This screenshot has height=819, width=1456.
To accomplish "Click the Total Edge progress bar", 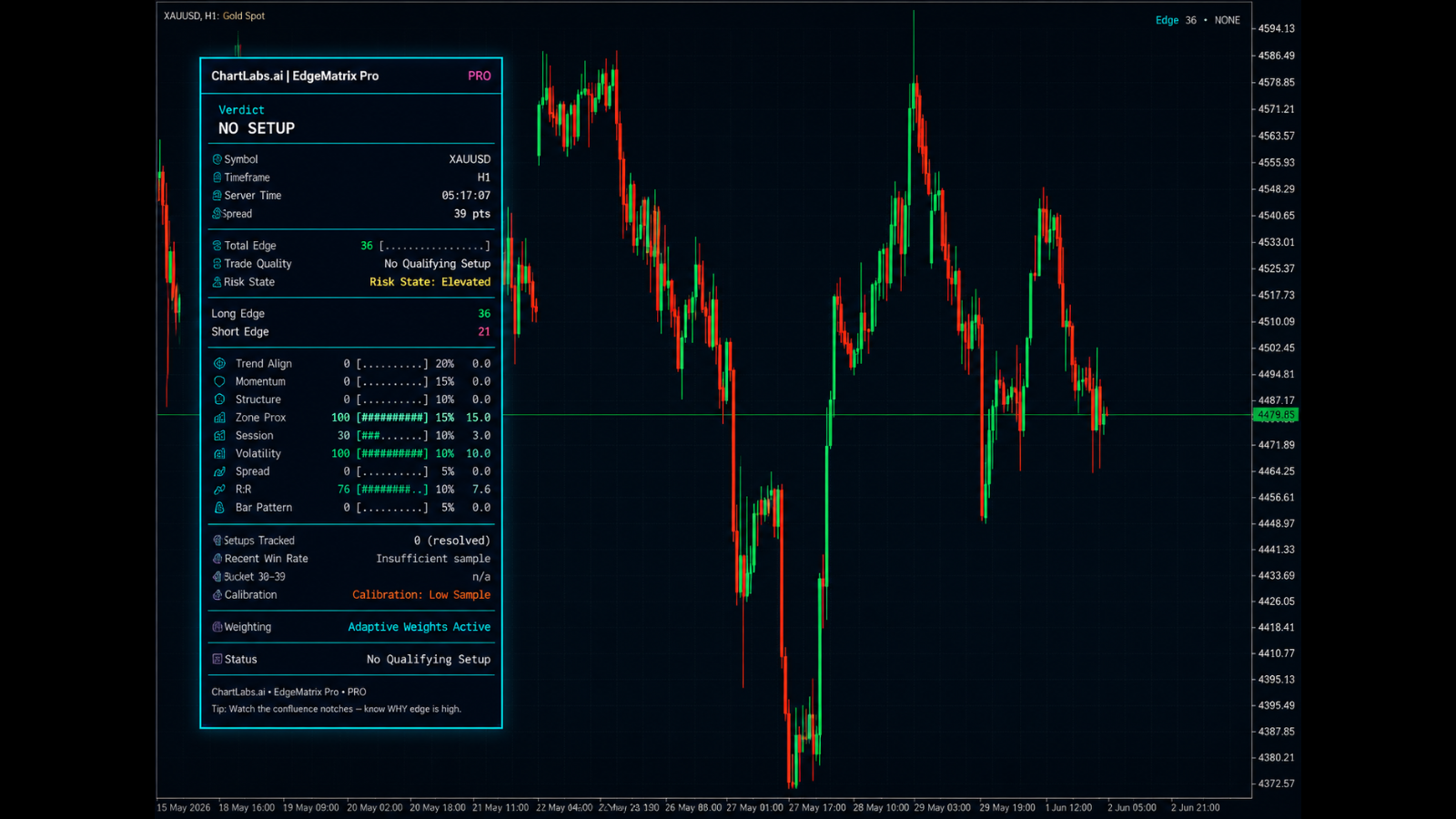I will (435, 246).
